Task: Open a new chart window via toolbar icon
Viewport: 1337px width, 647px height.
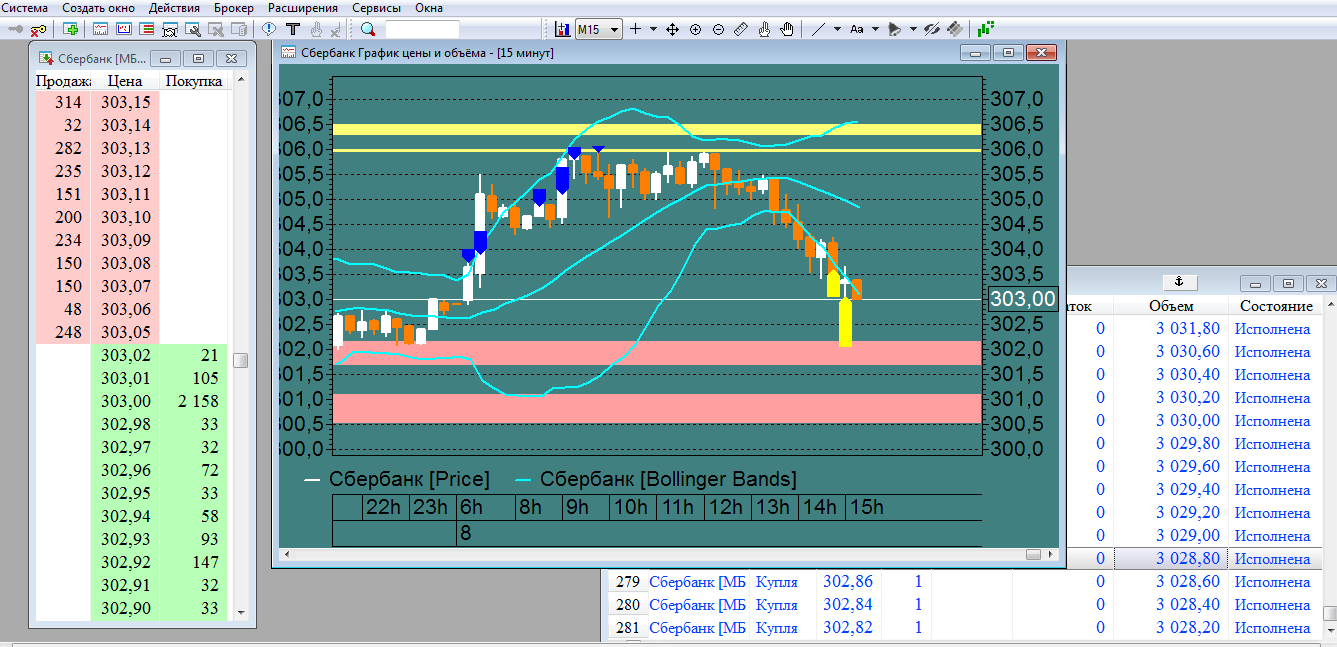Action: point(100,29)
